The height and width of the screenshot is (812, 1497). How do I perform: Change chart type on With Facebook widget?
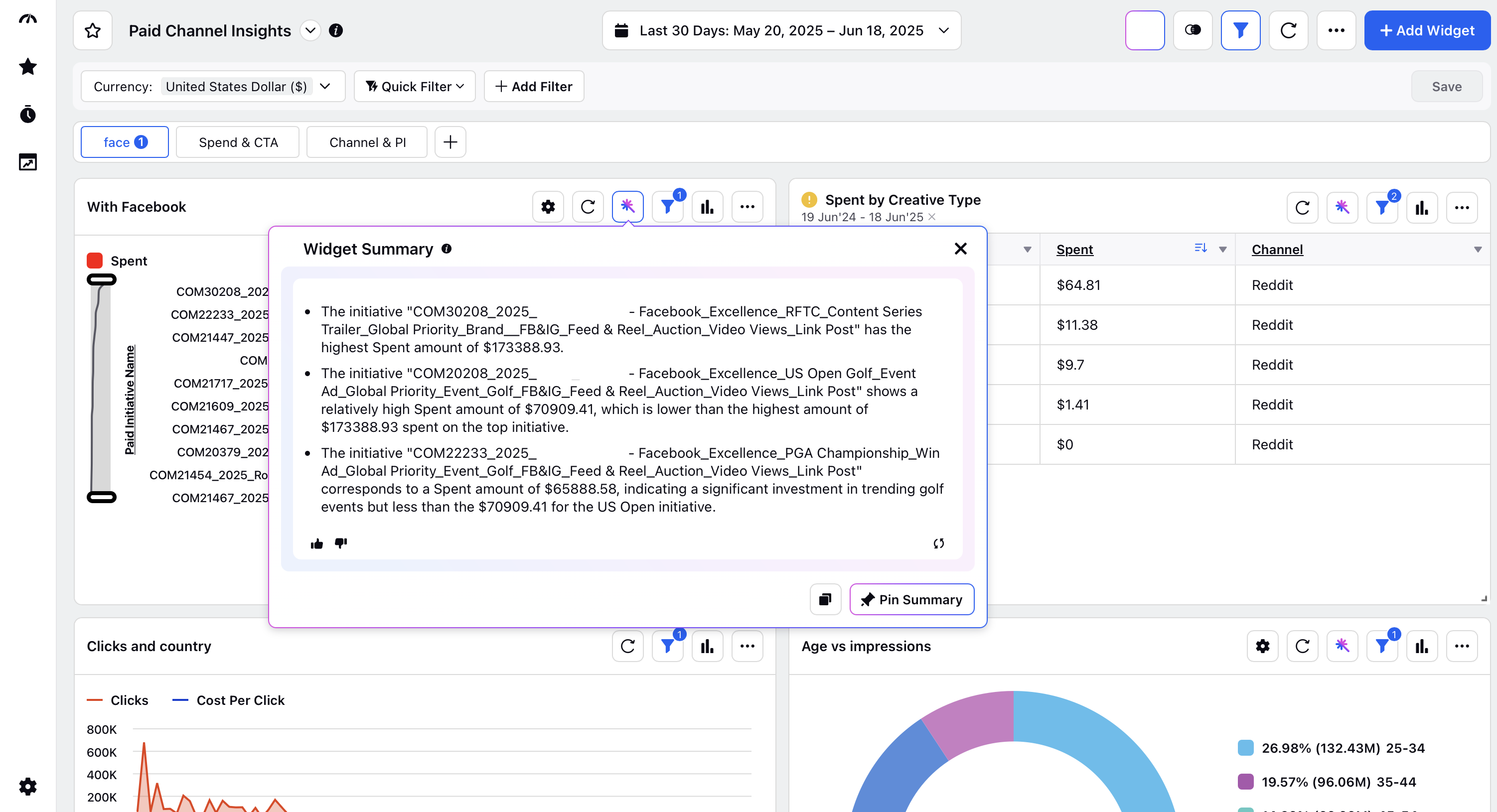coord(707,207)
